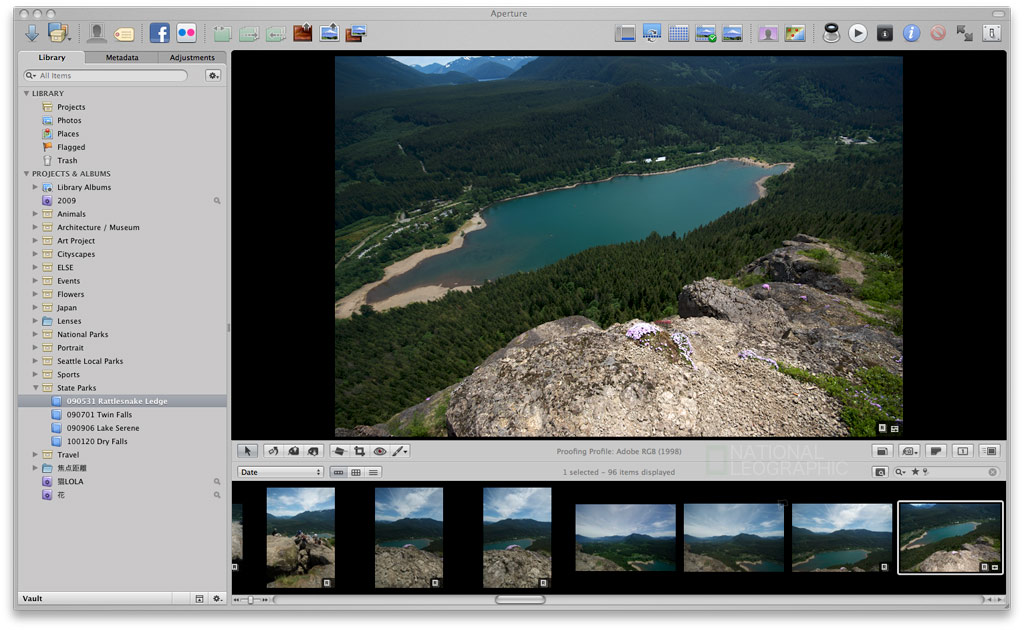Click the browser search field with star
Image resolution: width=1024 pixels, height=630 pixels.
point(946,472)
